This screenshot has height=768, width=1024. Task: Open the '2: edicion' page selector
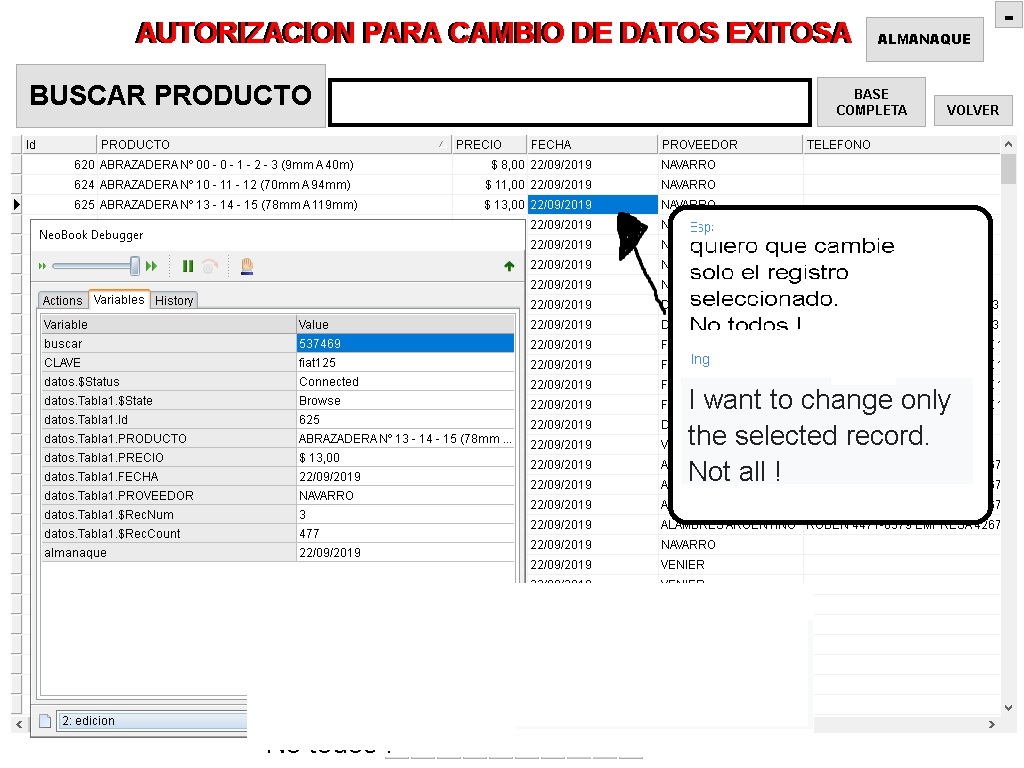[x=152, y=721]
